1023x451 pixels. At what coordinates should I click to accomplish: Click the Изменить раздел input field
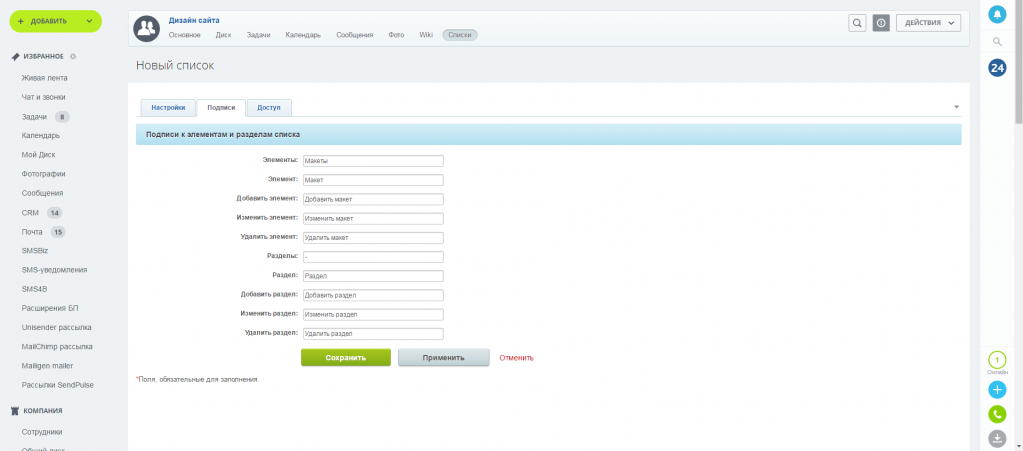coord(373,315)
